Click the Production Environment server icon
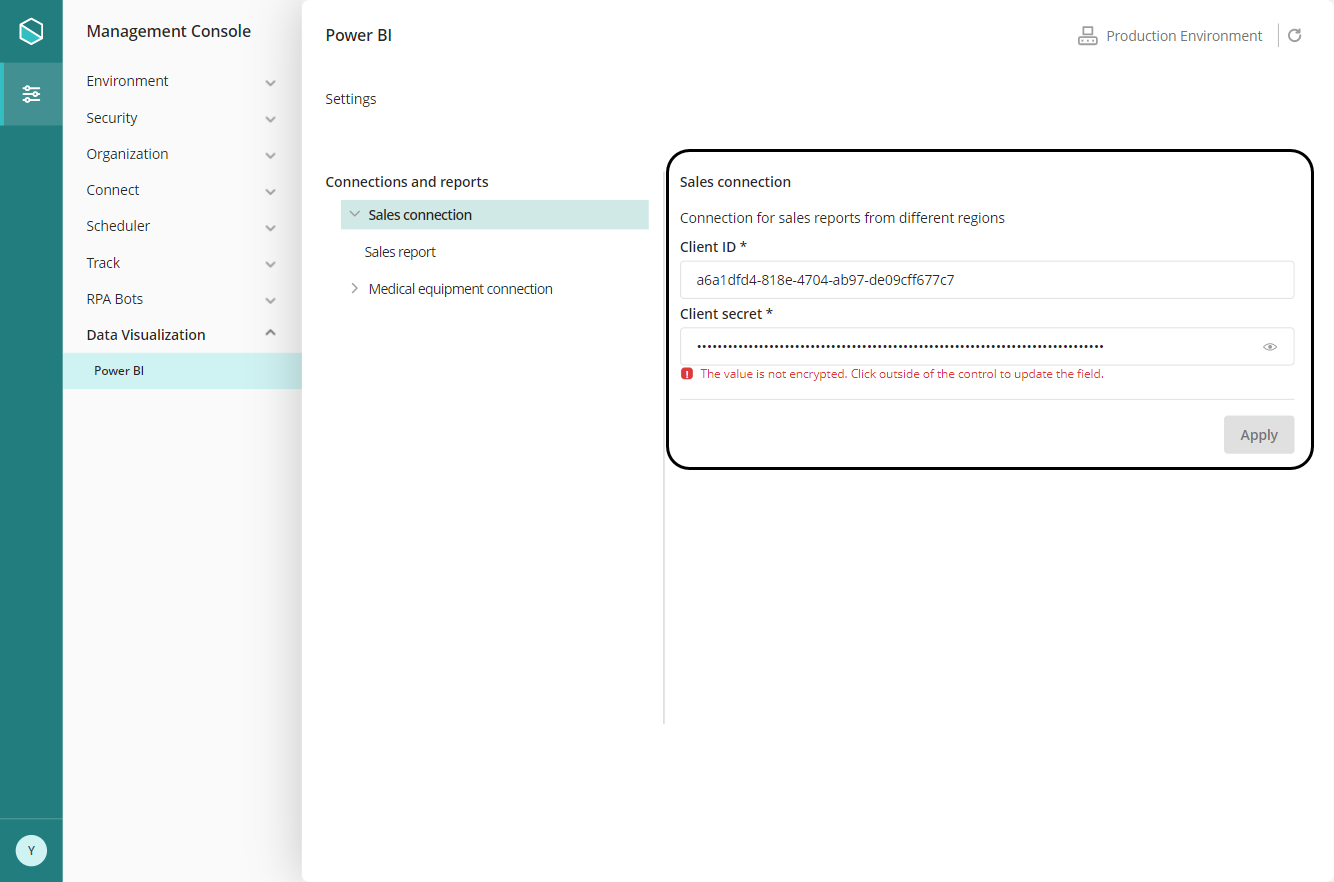Screen dimensions: 1334x882 coord(1087,36)
